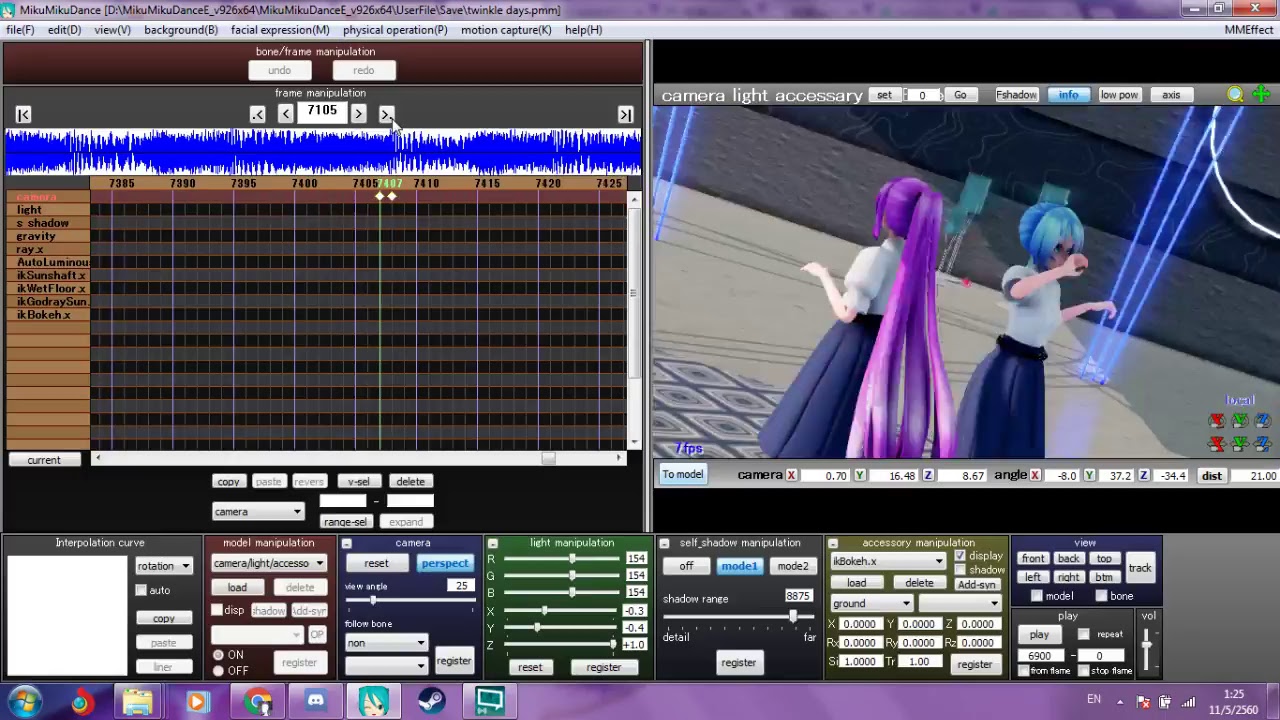Enable the auto interpolation checkbox
Image resolution: width=1280 pixels, height=720 pixels.
[x=141, y=590]
